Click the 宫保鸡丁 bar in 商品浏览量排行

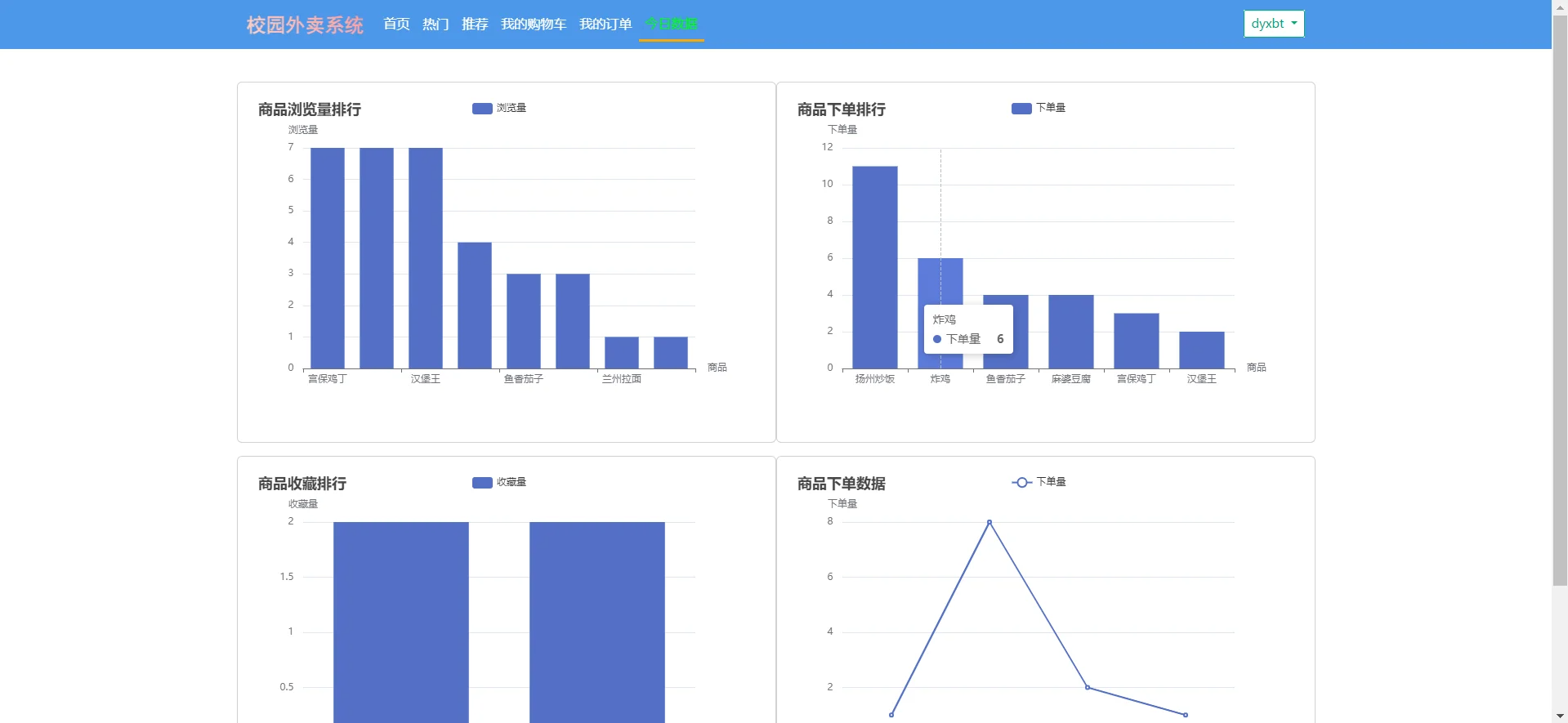pos(328,258)
